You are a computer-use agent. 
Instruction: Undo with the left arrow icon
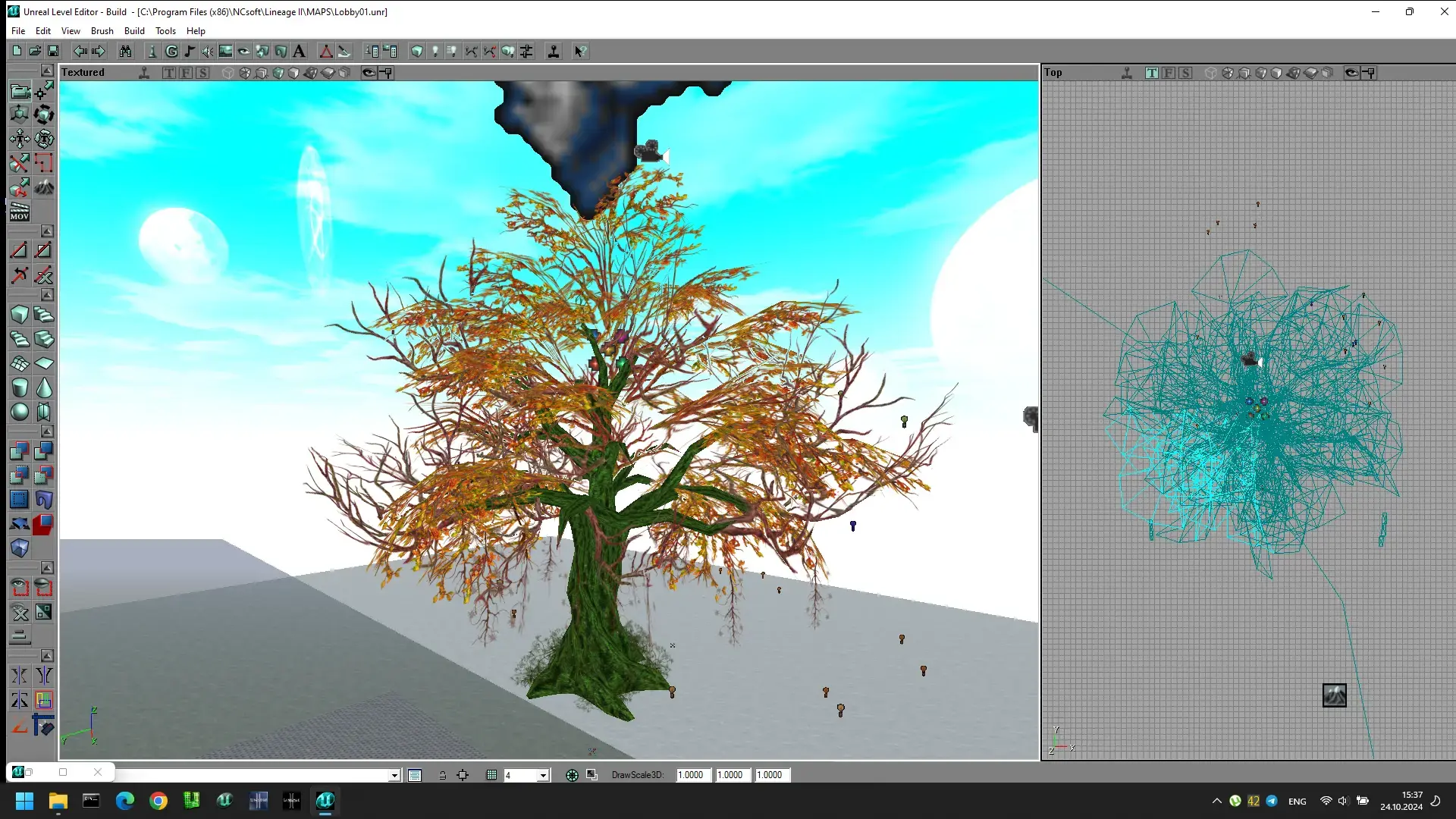click(80, 51)
